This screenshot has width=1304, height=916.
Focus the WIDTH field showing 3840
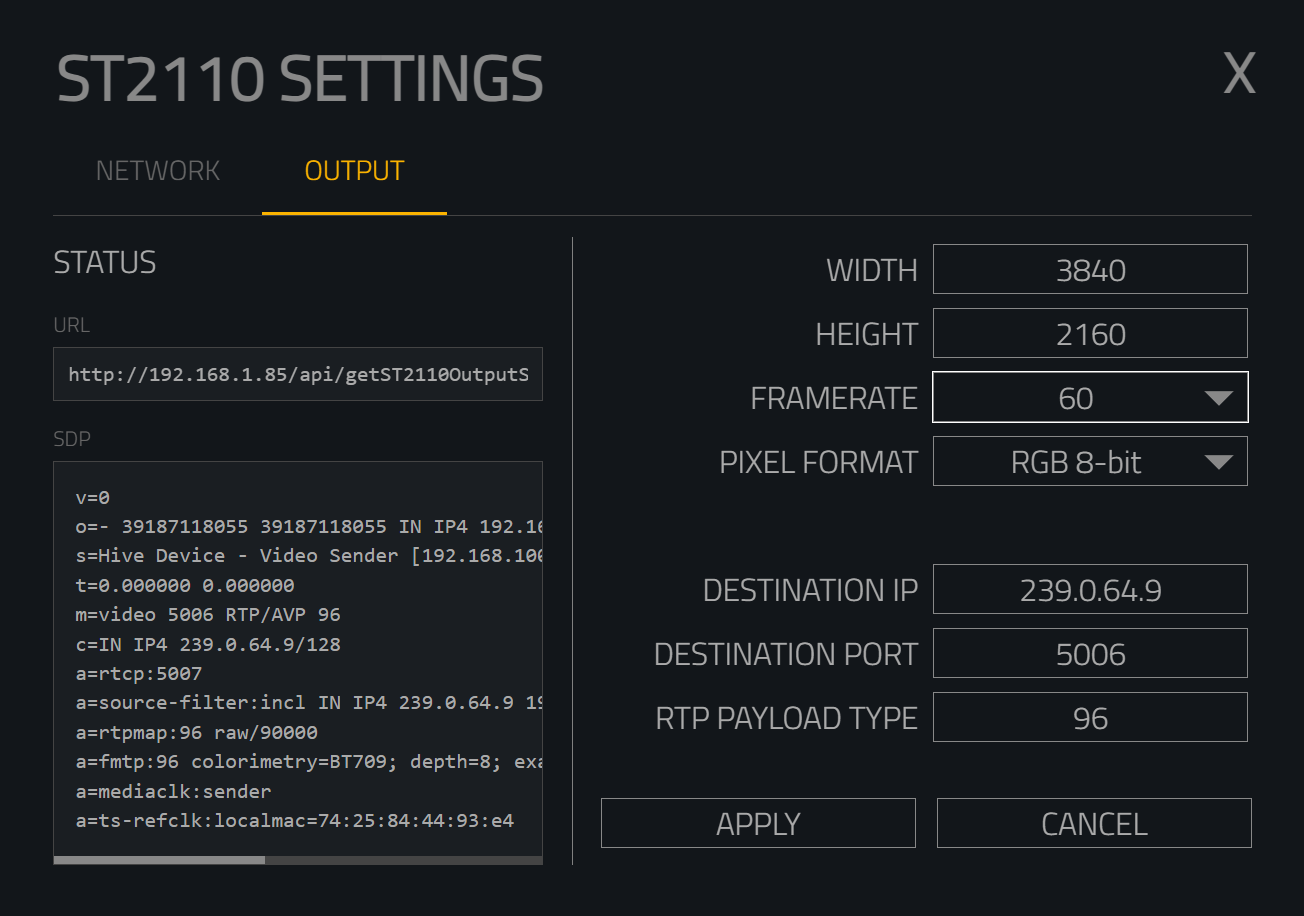pos(1090,270)
